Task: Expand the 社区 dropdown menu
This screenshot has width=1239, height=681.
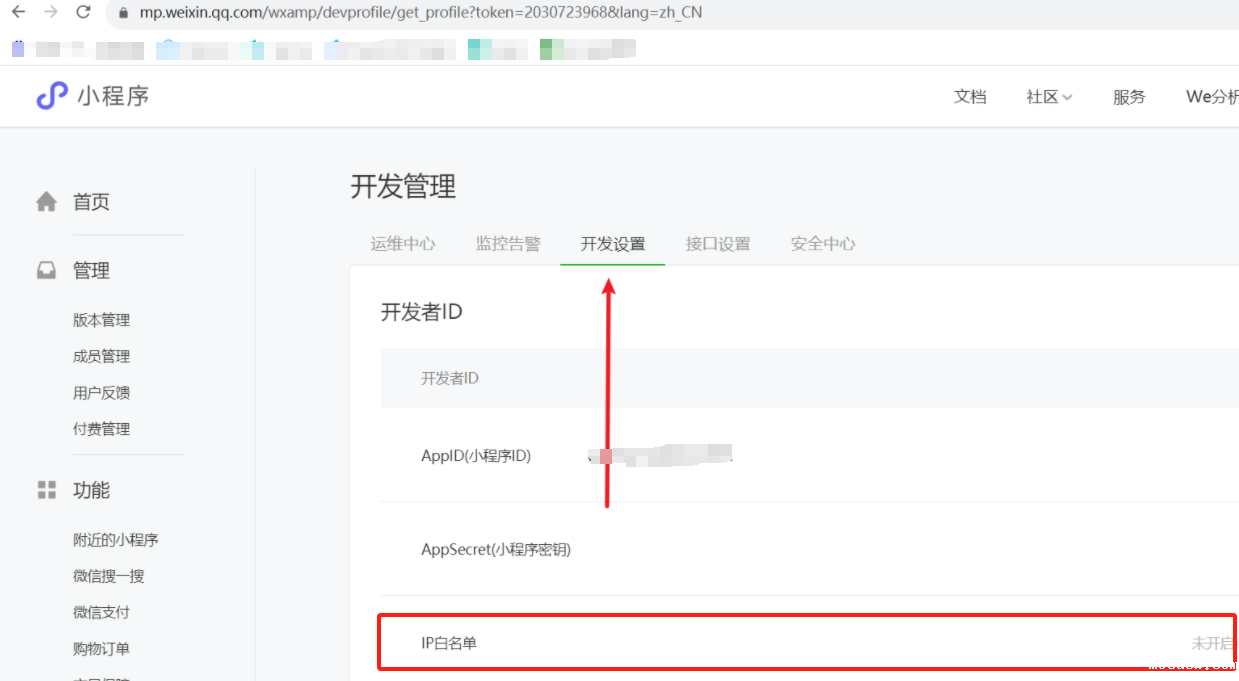Action: coord(1049,97)
